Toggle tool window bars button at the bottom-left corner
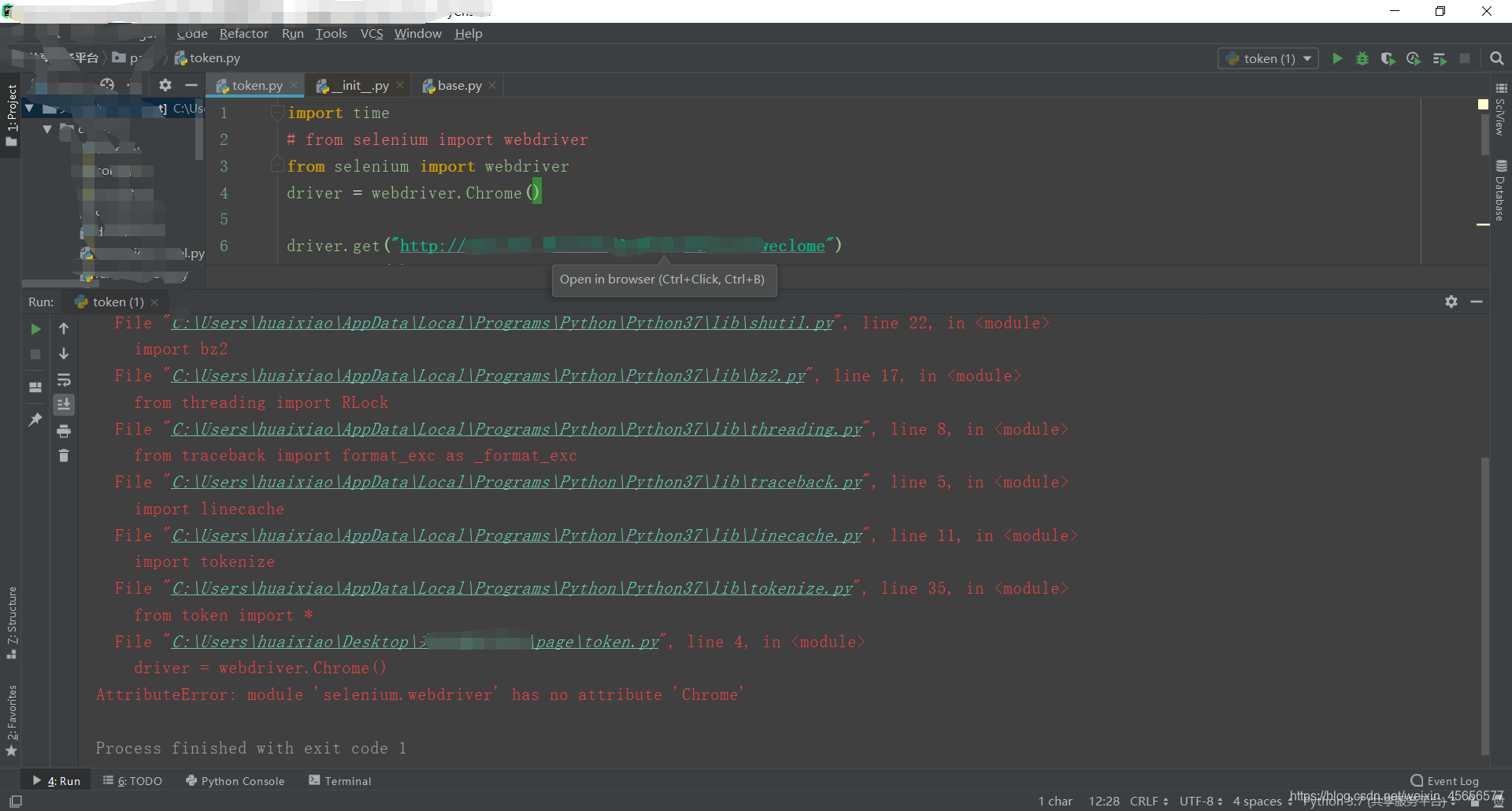 pos(15,801)
